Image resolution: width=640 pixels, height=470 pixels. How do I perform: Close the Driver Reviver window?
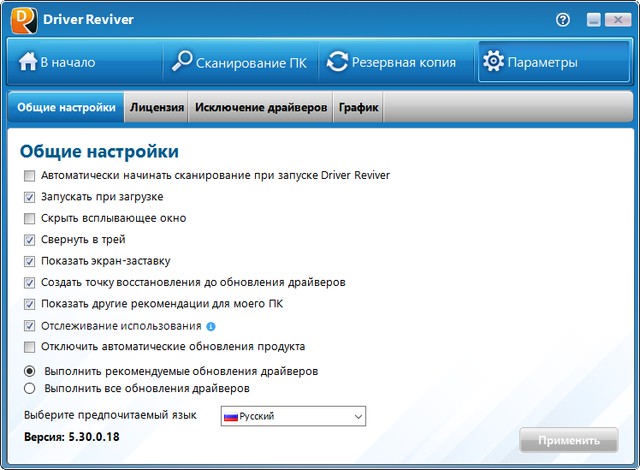(x=618, y=20)
